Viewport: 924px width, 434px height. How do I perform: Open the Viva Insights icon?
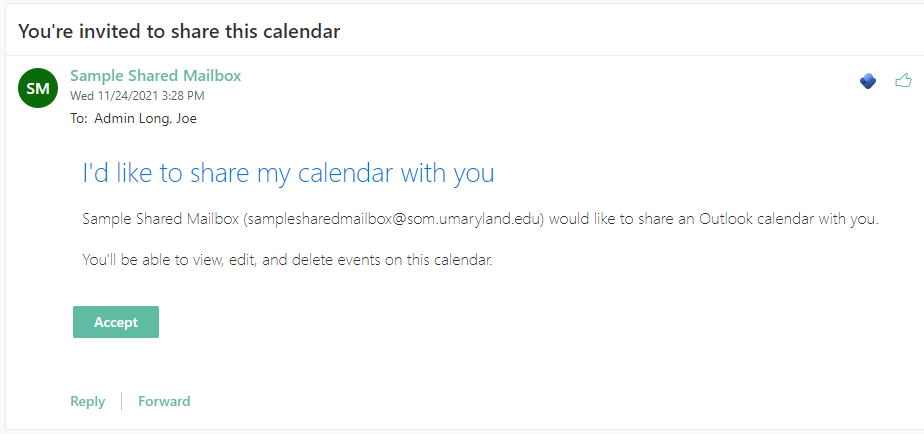[x=868, y=81]
